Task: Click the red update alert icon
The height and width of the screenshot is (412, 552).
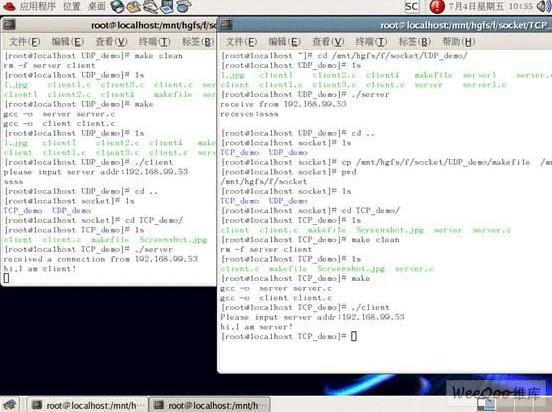Action: (x=437, y=6)
